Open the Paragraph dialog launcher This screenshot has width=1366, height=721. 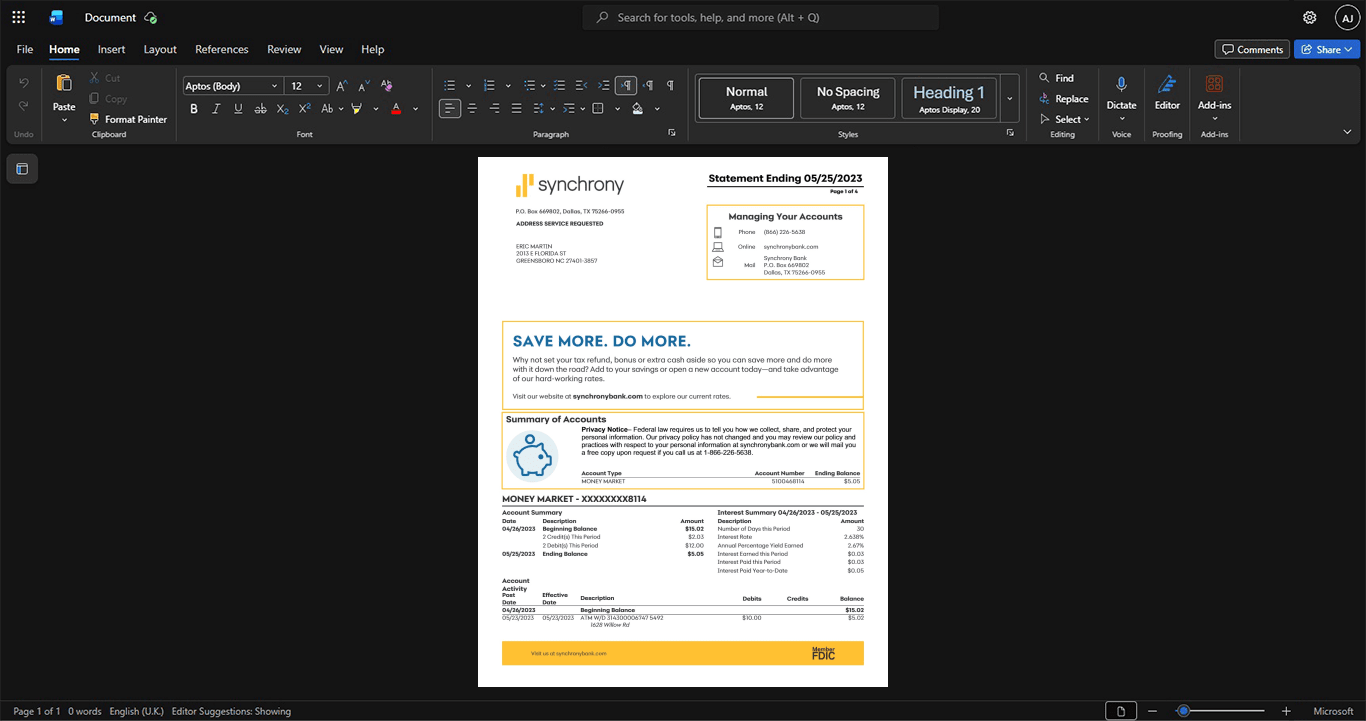[x=672, y=133]
